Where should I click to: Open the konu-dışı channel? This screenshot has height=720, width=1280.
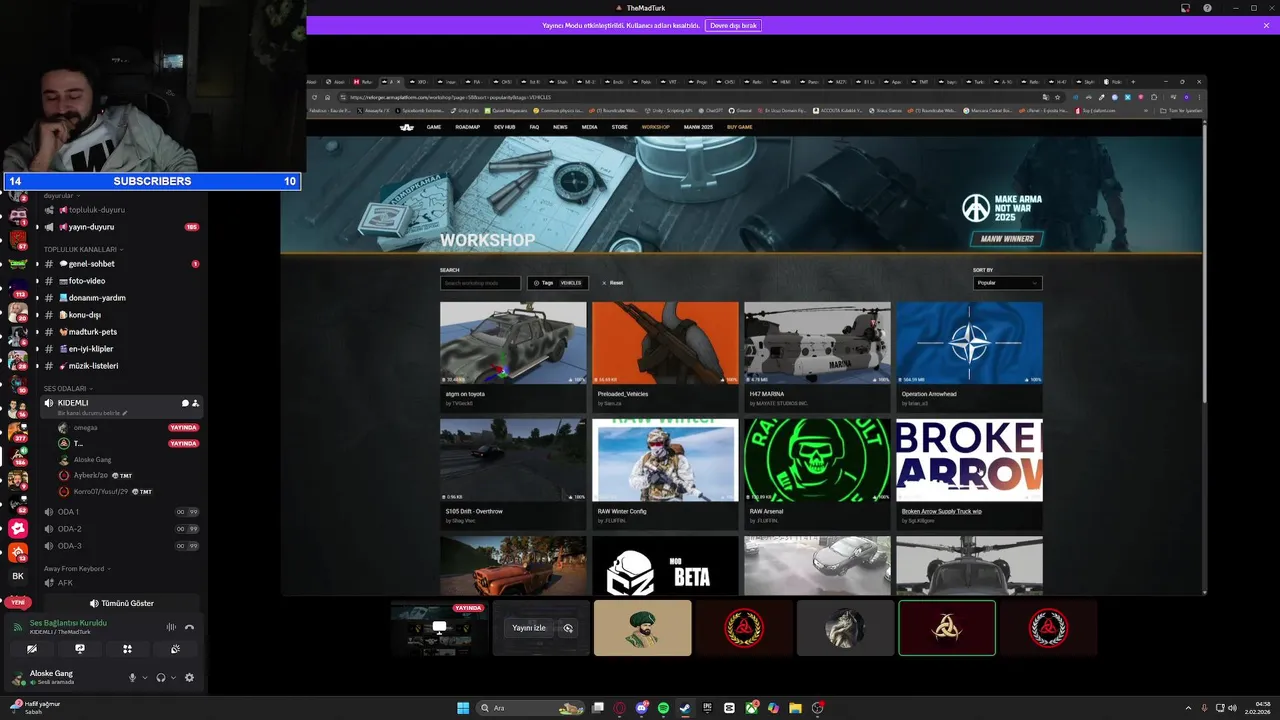pyautogui.click(x=120, y=315)
